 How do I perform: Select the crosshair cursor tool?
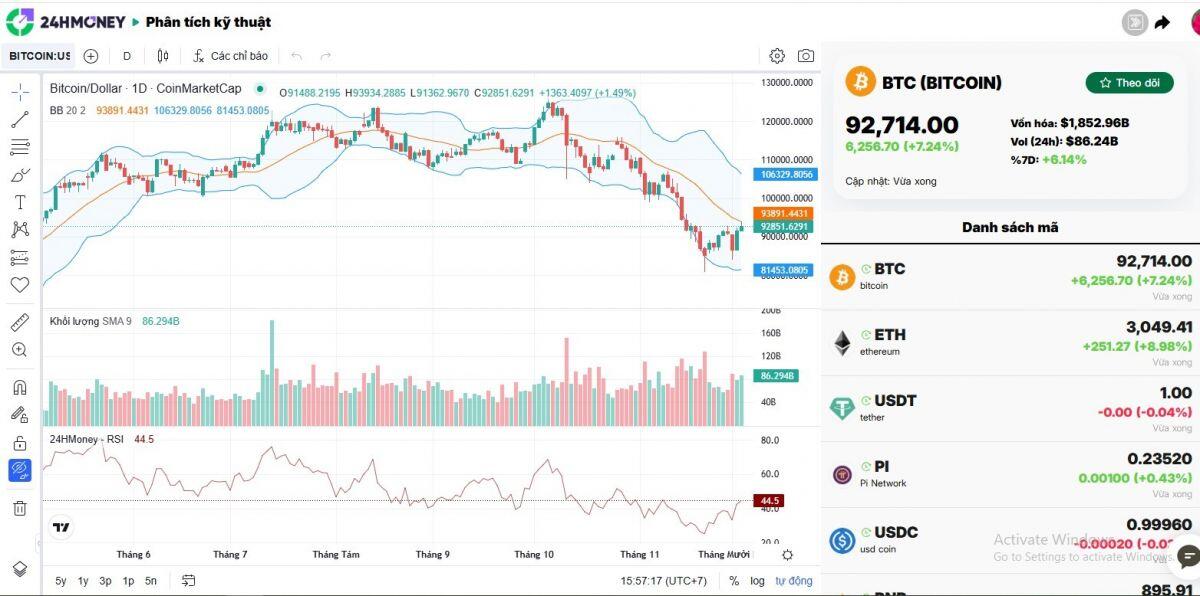point(19,92)
